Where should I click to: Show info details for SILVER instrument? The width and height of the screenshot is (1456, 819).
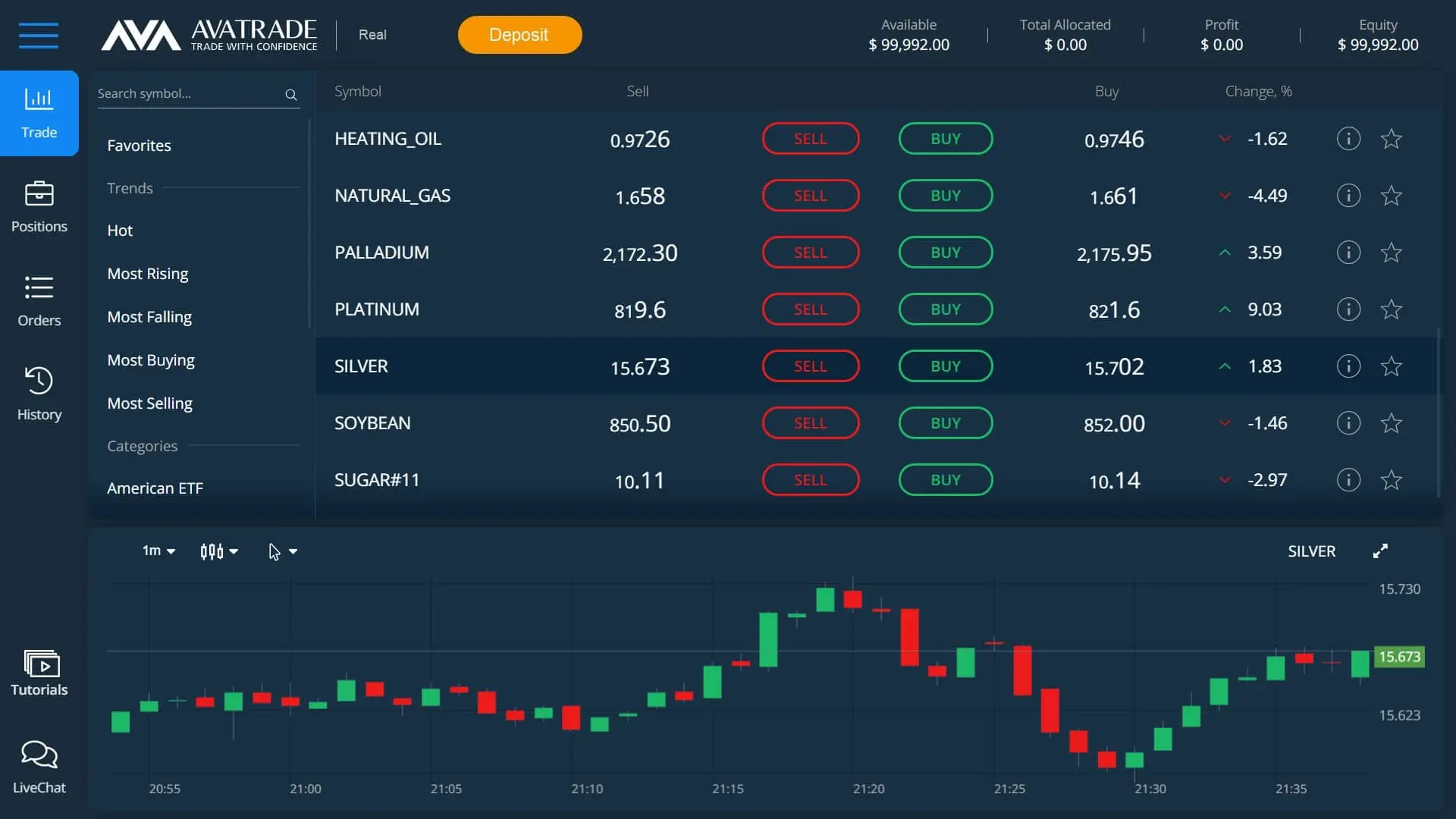point(1348,366)
